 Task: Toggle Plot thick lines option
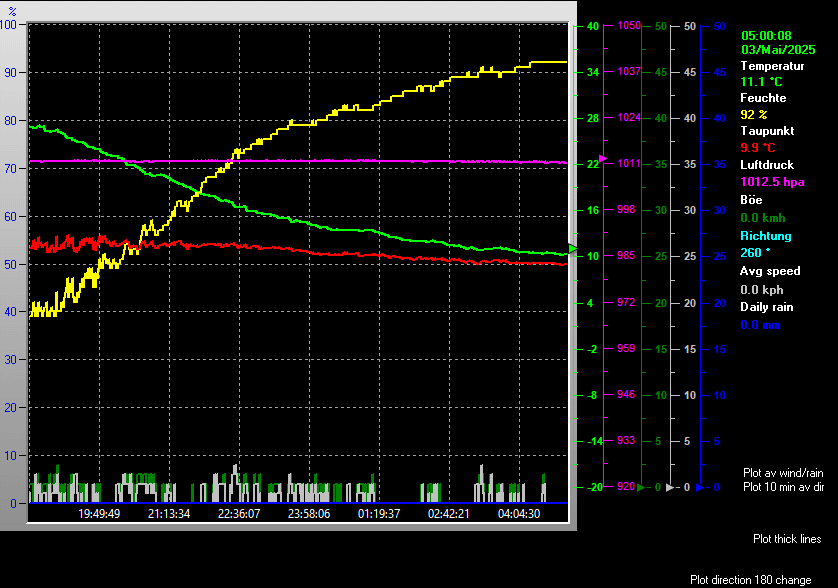click(x=787, y=539)
